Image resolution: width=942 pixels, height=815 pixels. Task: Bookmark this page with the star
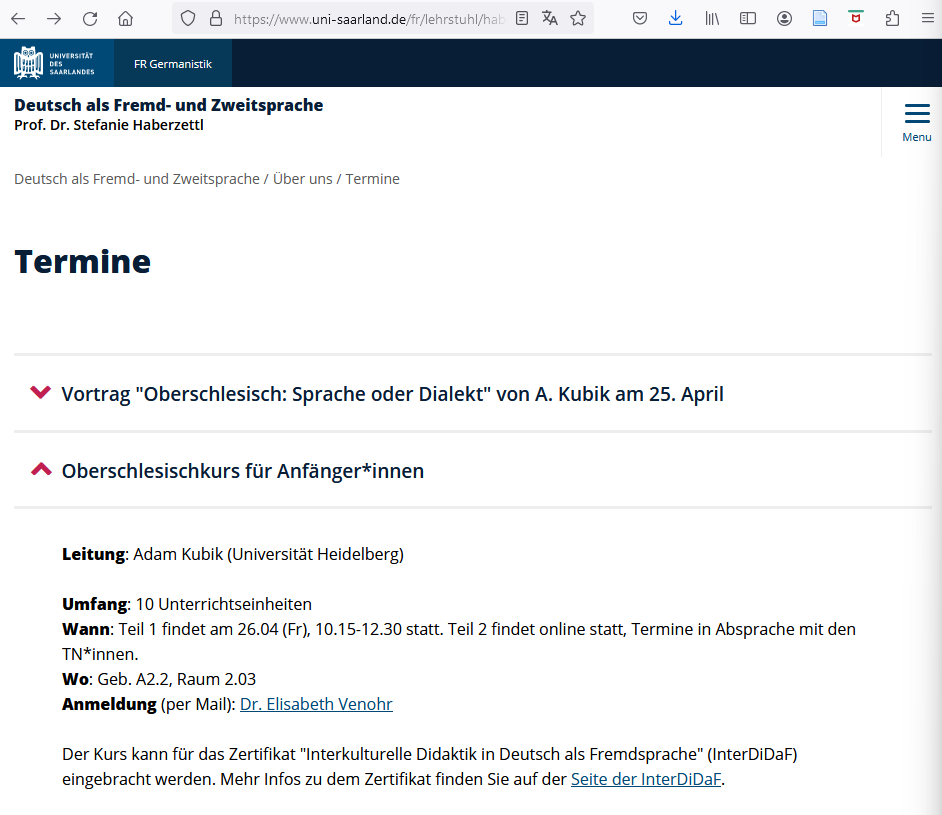pos(578,19)
